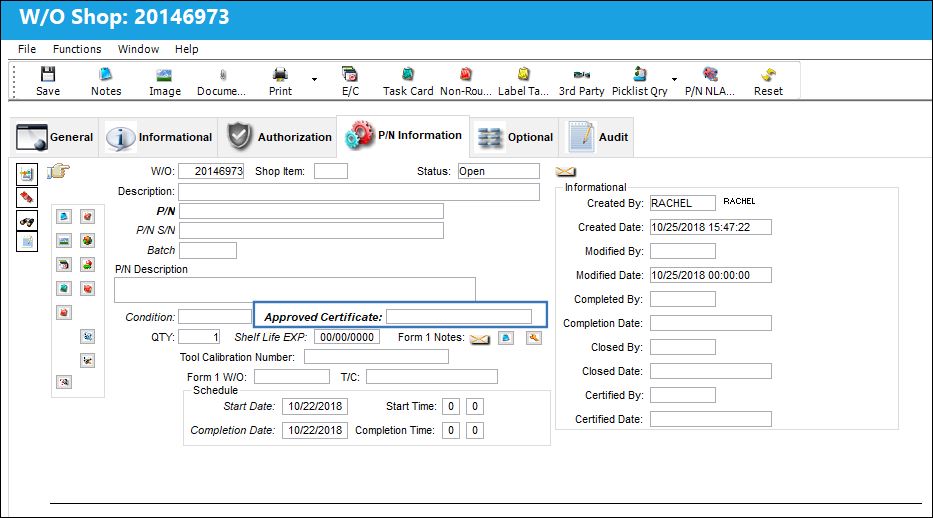This screenshot has height=518, width=933.
Task: Click the Shop Item field
Action: pyautogui.click(x=331, y=171)
